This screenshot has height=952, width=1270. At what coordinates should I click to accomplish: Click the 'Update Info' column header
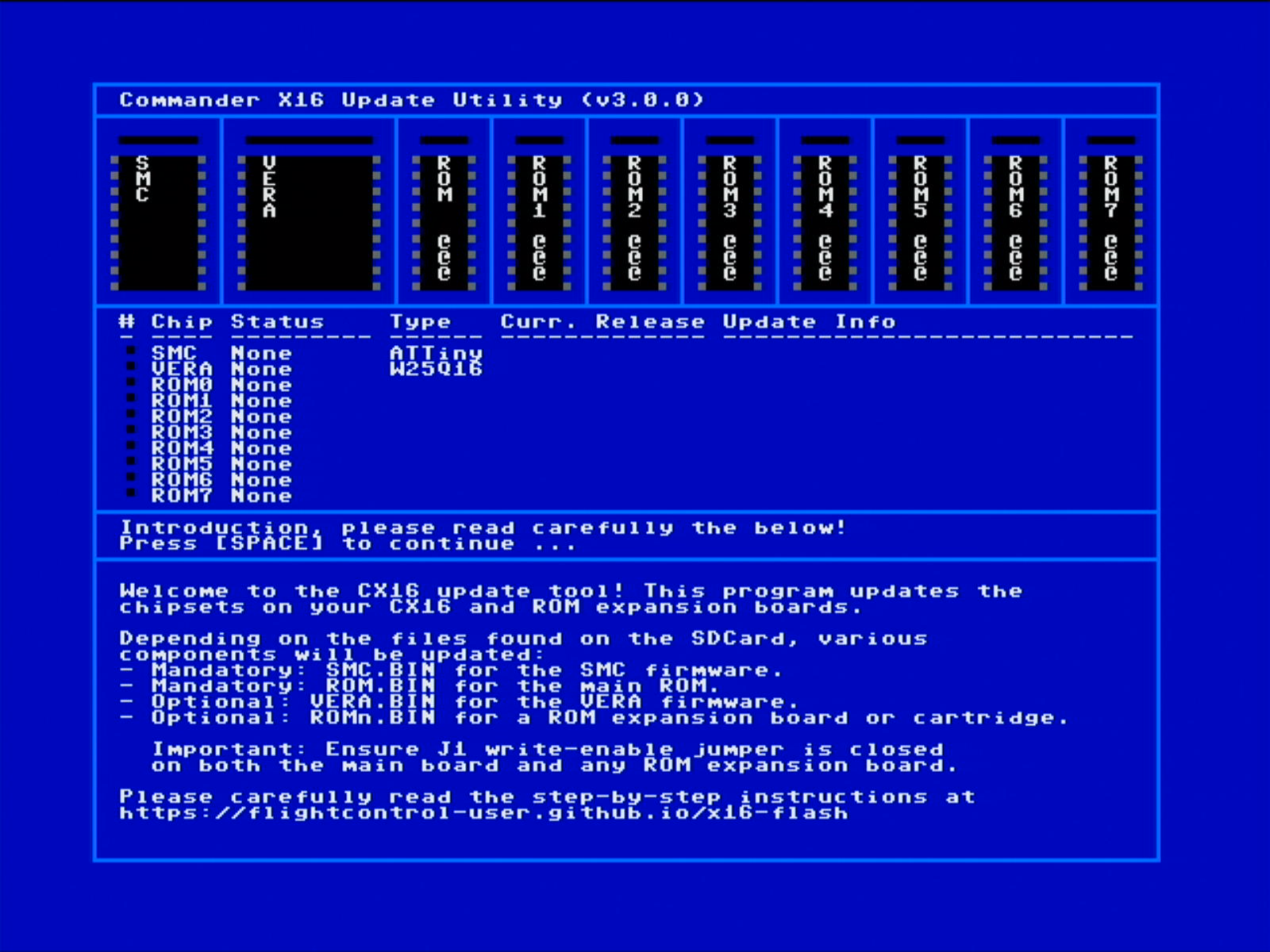[x=809, y=322]
